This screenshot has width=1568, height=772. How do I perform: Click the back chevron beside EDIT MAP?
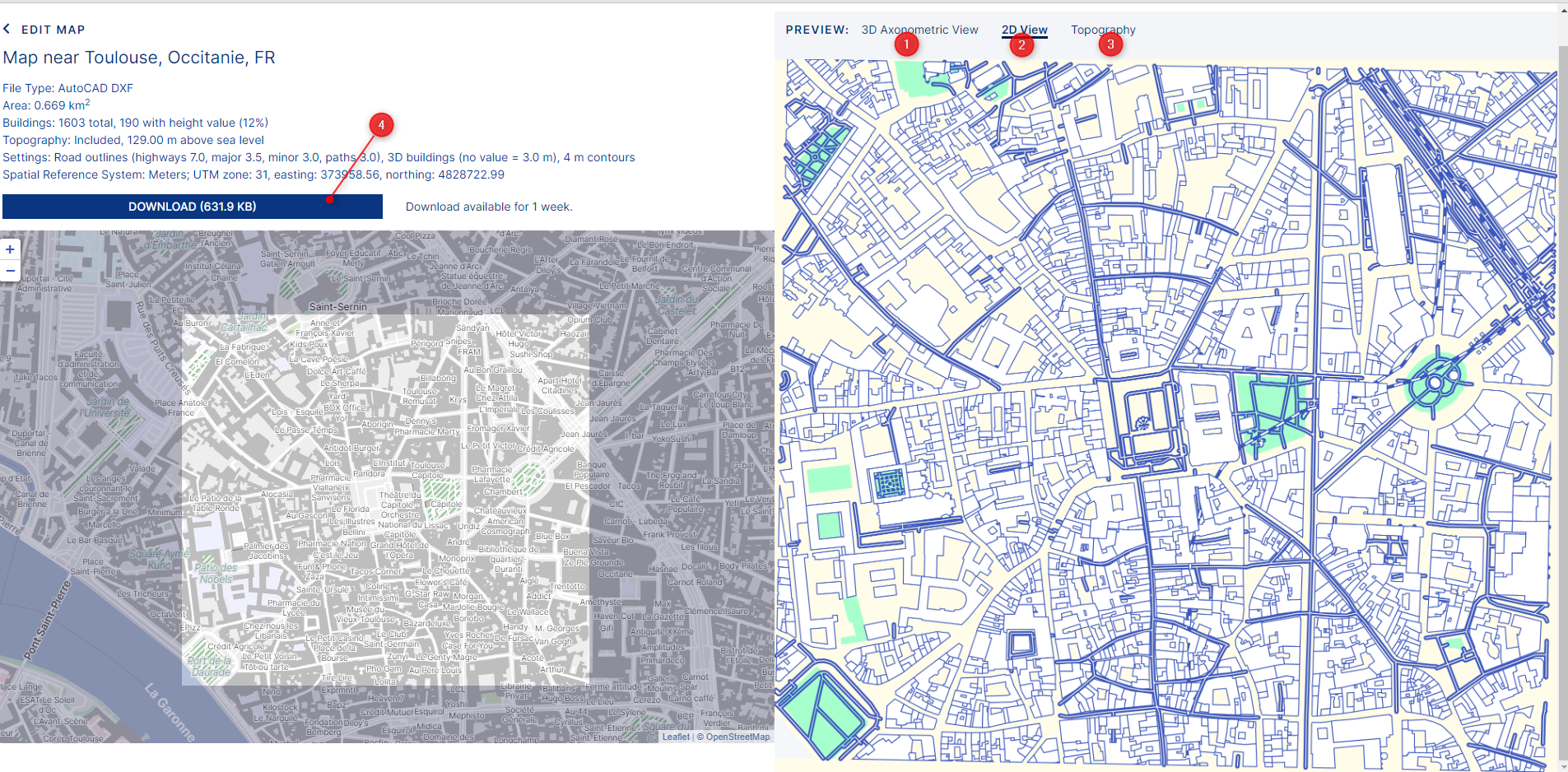(7, 29)
